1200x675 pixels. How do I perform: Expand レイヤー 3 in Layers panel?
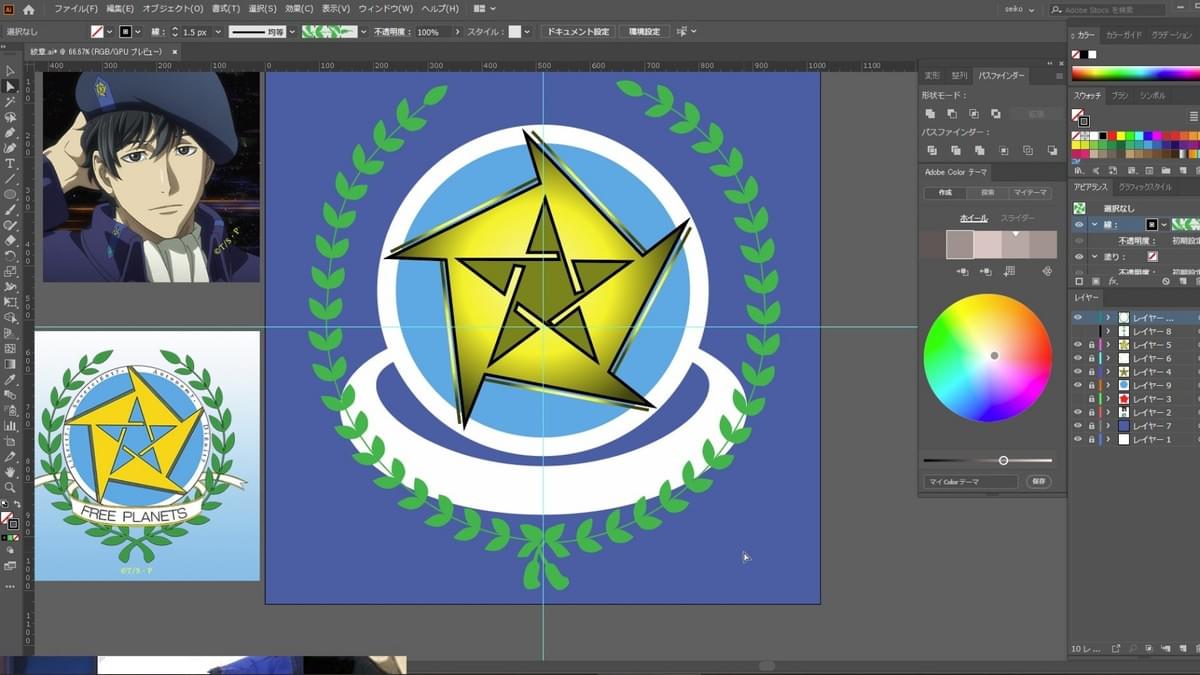coord(1108,399)
